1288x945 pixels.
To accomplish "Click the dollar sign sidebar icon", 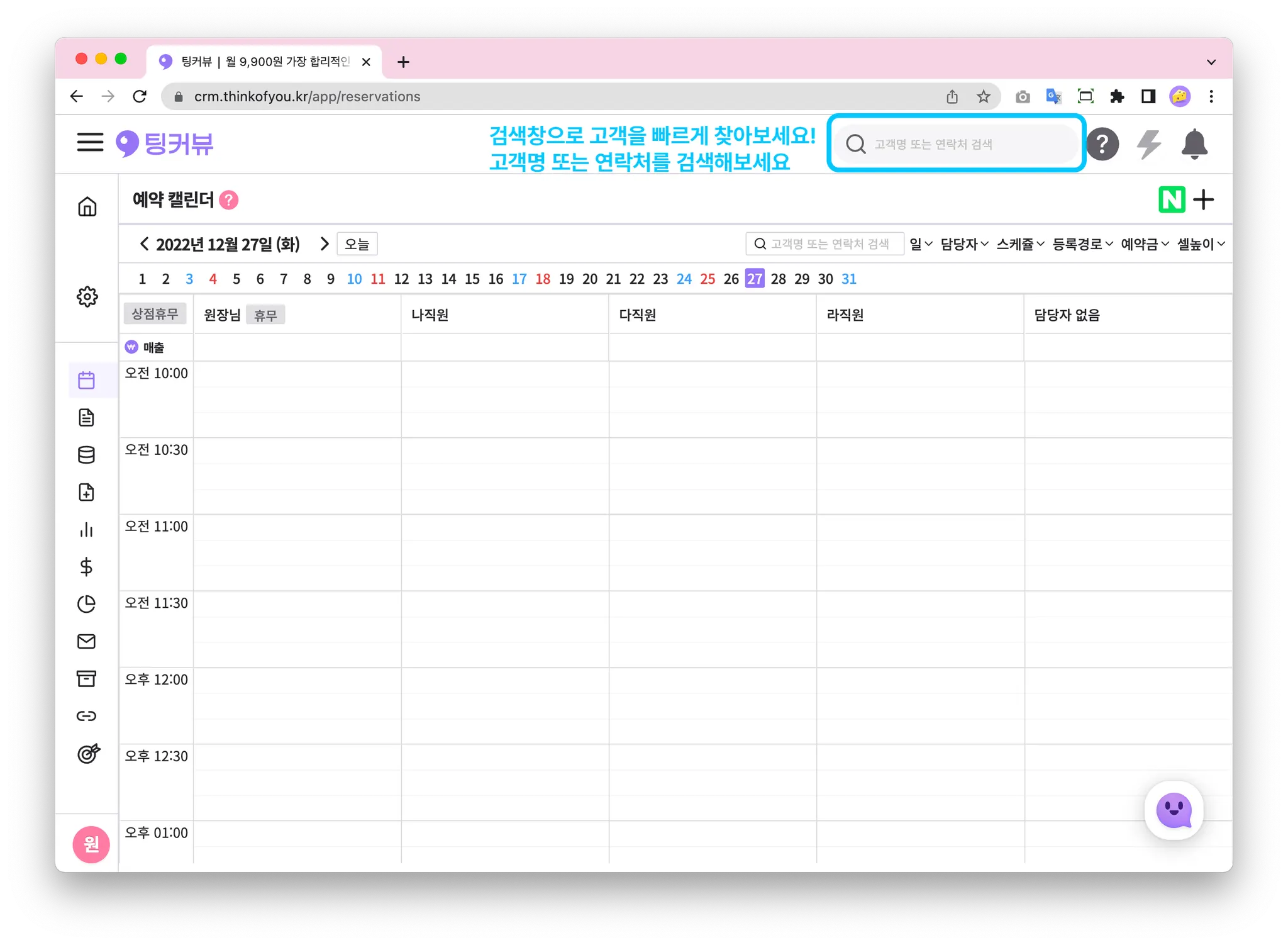I will coord(86,567).
